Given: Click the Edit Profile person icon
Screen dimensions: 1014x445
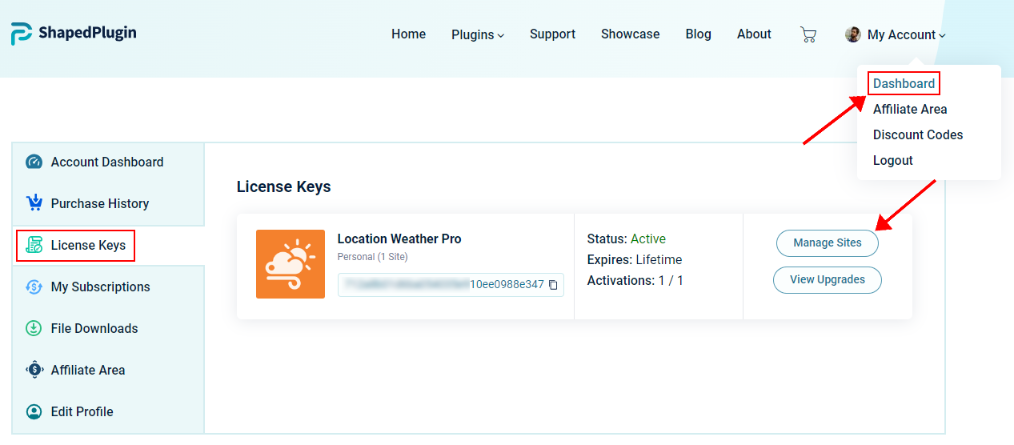Looking at the screenshot, I should point(34,411).
